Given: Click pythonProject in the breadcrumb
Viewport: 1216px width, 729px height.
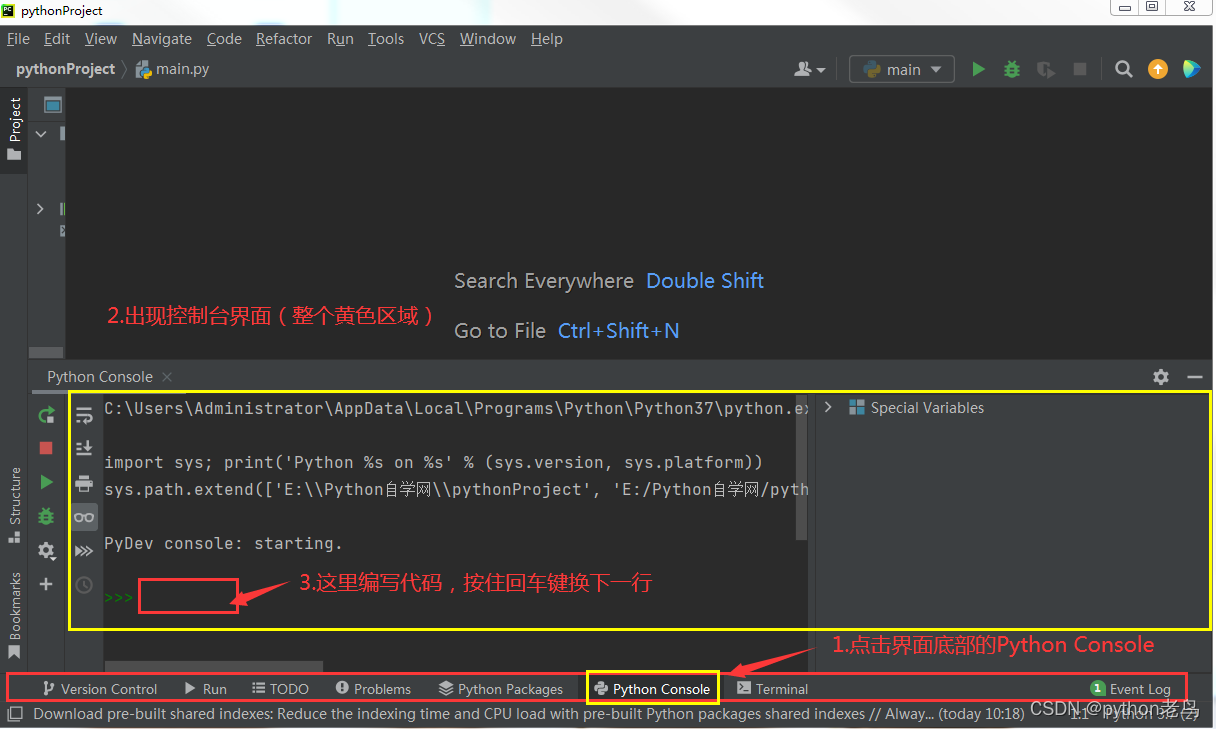Looking at the screenshot, I should 66,69.
